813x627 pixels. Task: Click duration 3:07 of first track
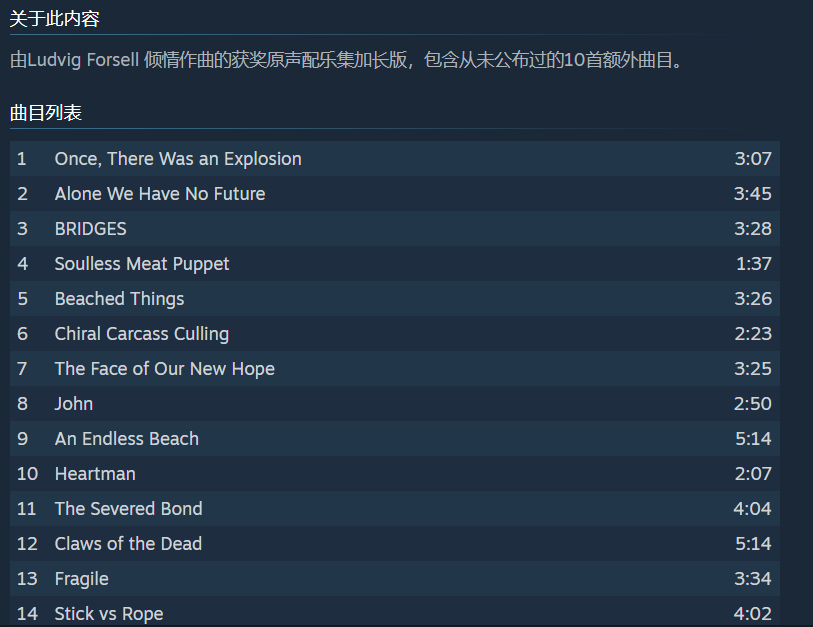753,159
